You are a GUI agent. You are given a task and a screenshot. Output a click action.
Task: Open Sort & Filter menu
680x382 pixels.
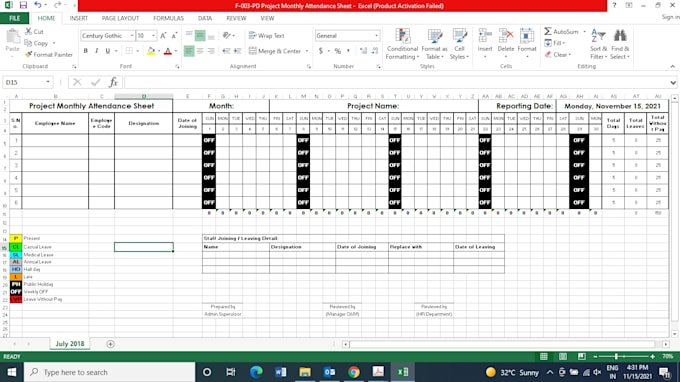tap(598, 44)
